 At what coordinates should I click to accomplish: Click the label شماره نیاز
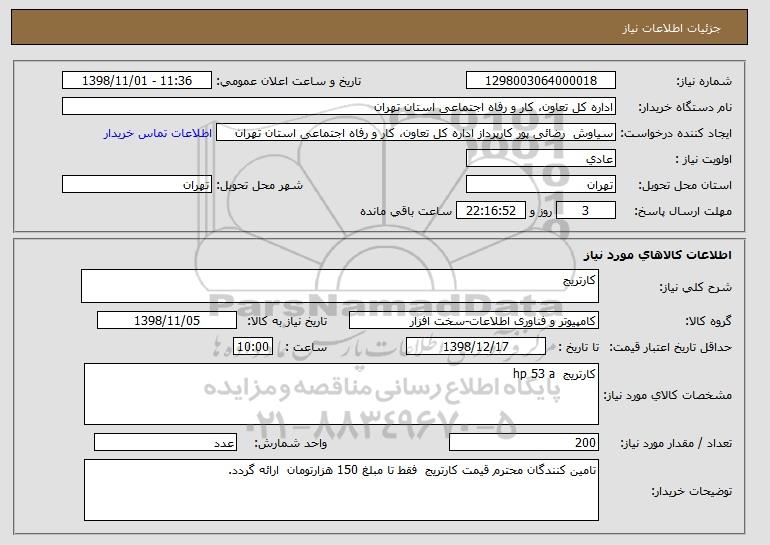[704, 81]
